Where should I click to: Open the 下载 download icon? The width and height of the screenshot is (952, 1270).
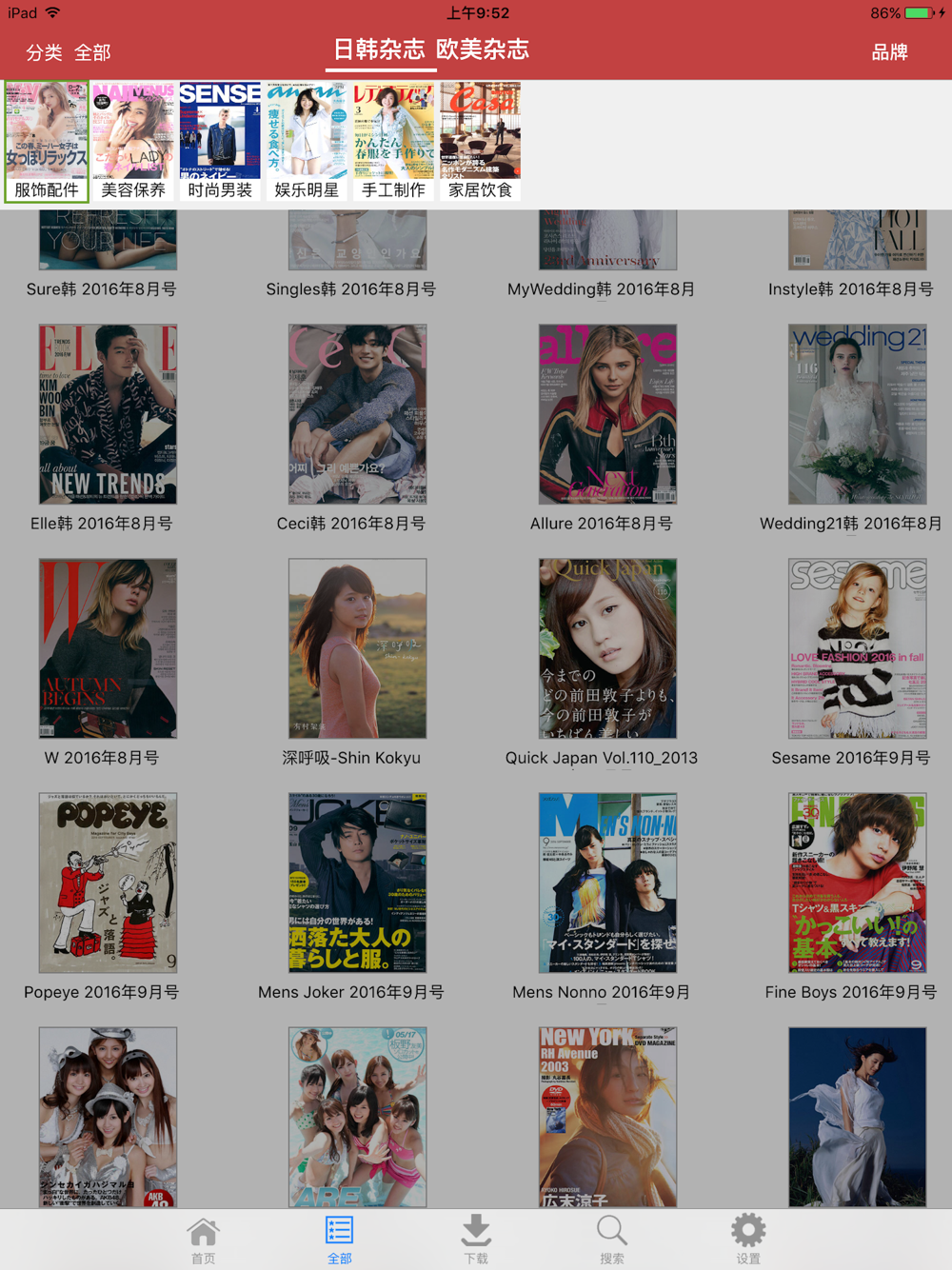click(476, 1239)
